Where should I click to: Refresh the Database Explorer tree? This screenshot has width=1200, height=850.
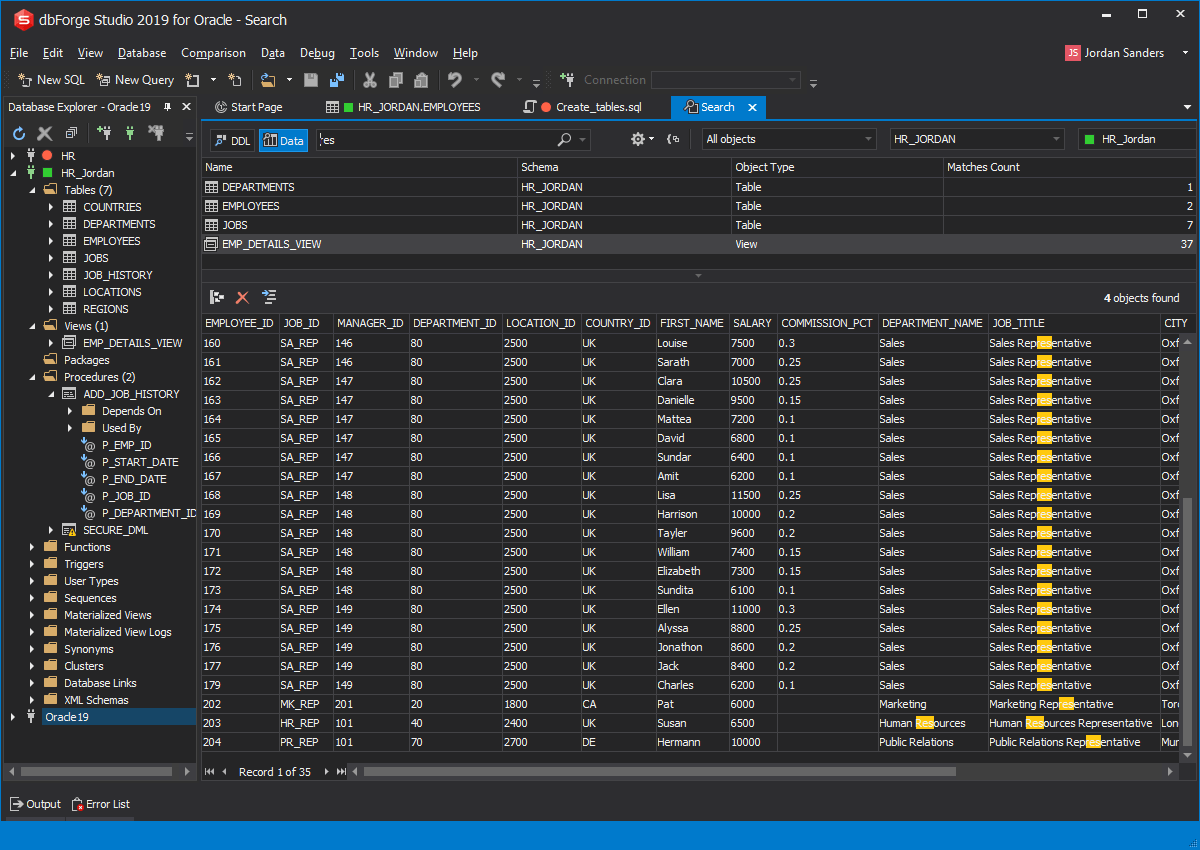(19, 133)
